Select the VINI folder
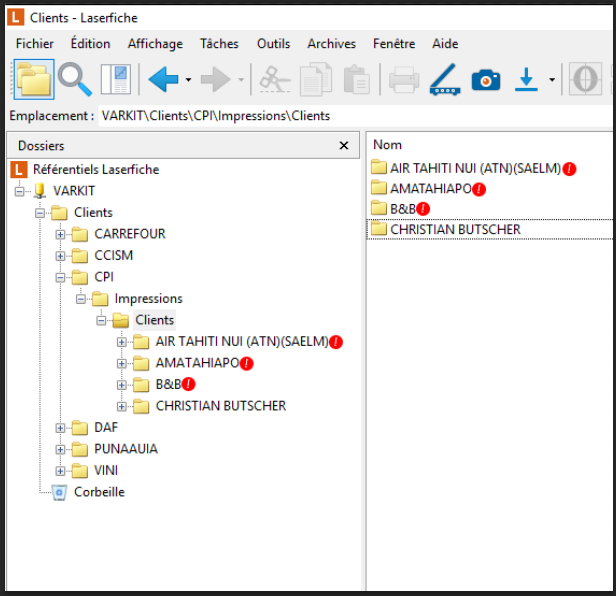 pyautogui.click(x=106, y=470)
